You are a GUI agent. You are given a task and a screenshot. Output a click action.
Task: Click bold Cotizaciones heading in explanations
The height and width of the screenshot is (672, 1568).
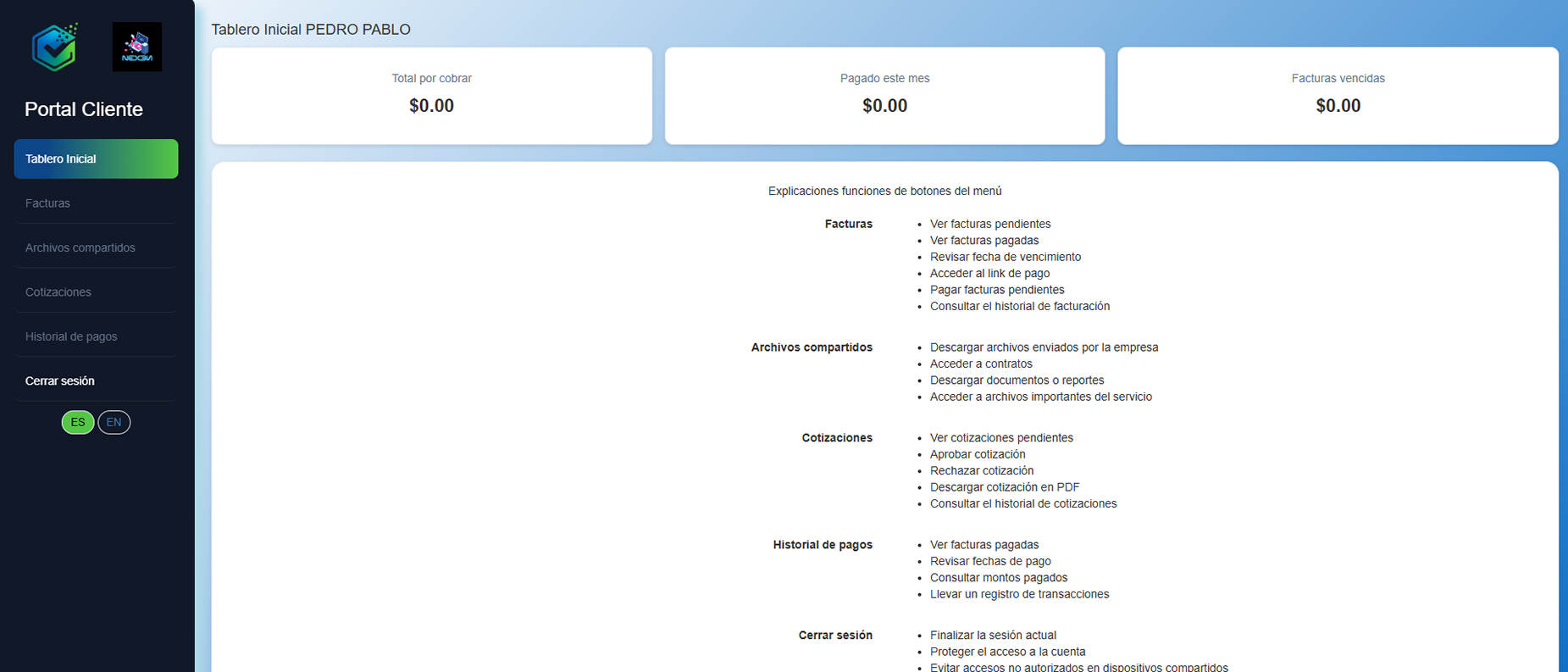[836, 438]
